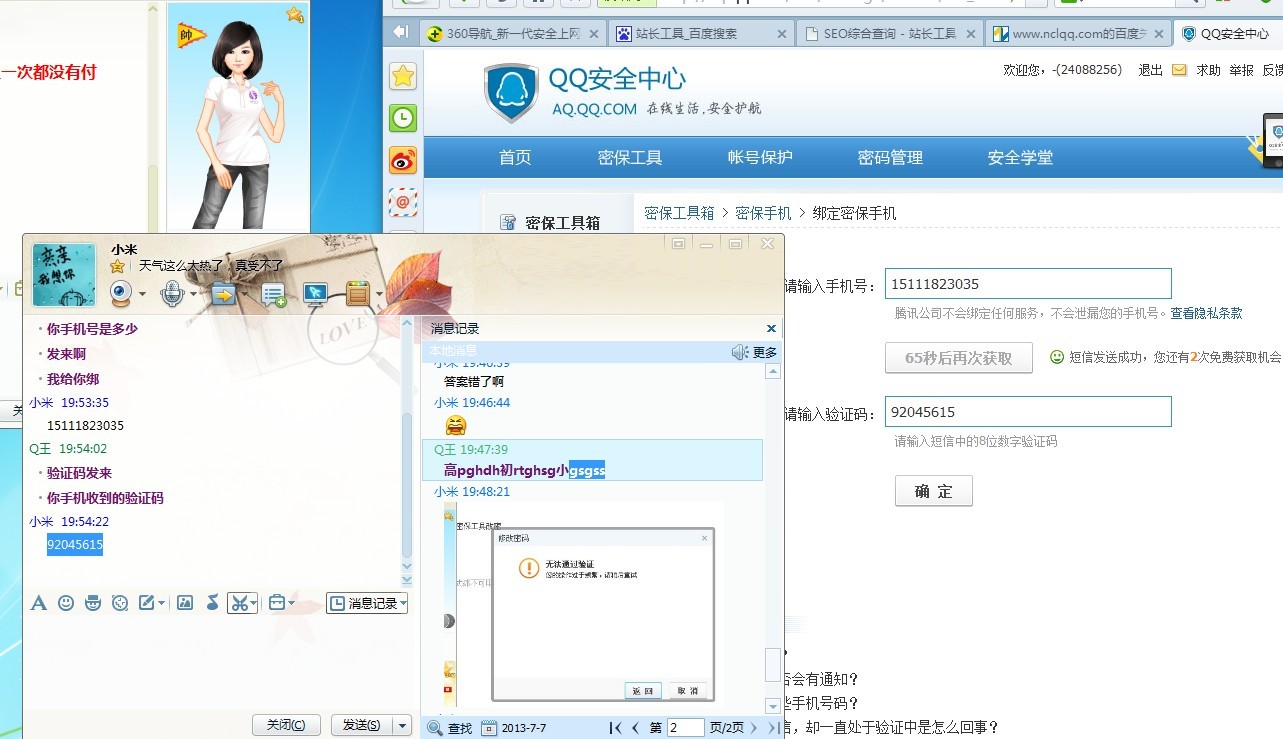
Task: Open Weibo sidebar icon in browser
Action: [x=403, y=160]
